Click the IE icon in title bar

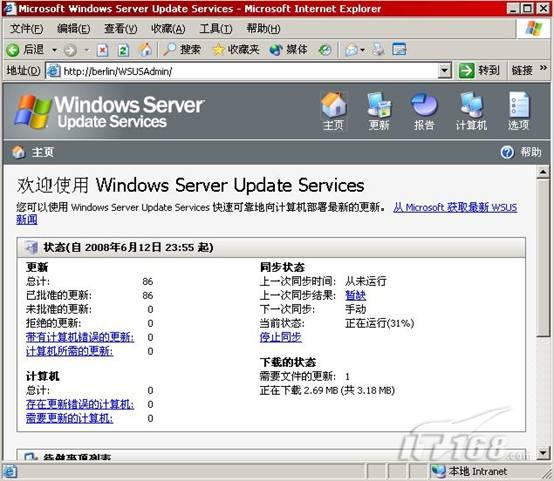click(x=10, y=8)
